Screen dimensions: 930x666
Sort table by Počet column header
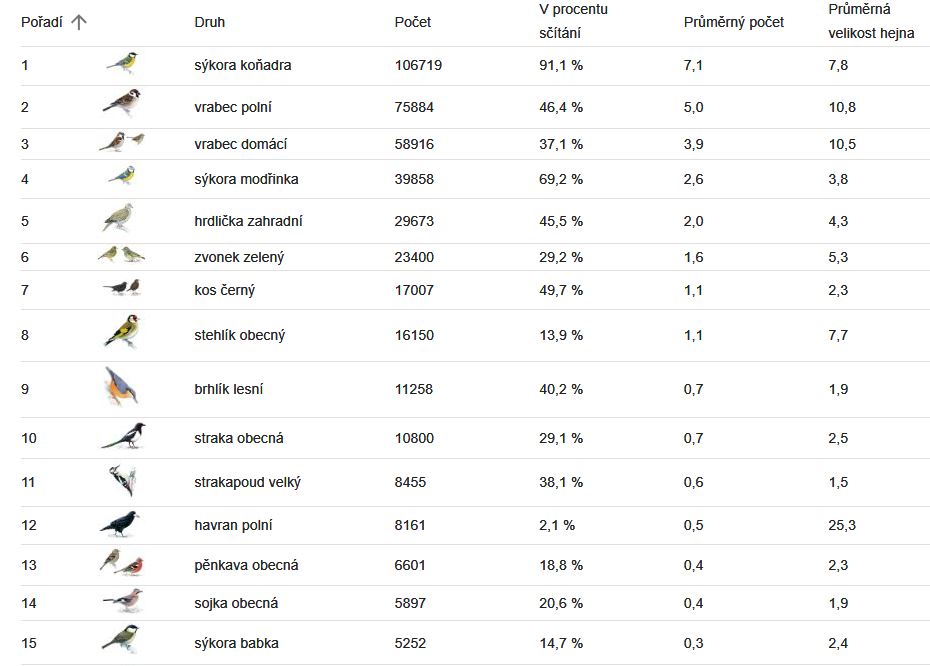point(413,22)
